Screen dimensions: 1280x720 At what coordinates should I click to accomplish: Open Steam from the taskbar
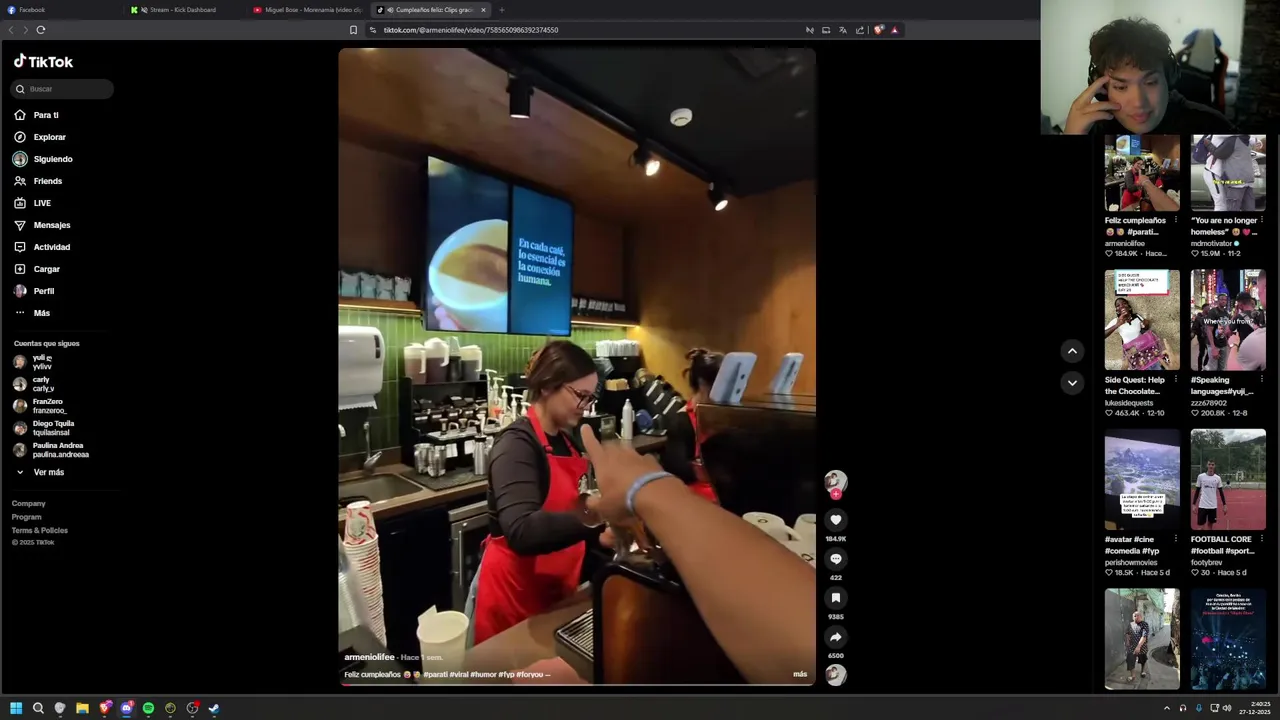(x=214, y=708)
